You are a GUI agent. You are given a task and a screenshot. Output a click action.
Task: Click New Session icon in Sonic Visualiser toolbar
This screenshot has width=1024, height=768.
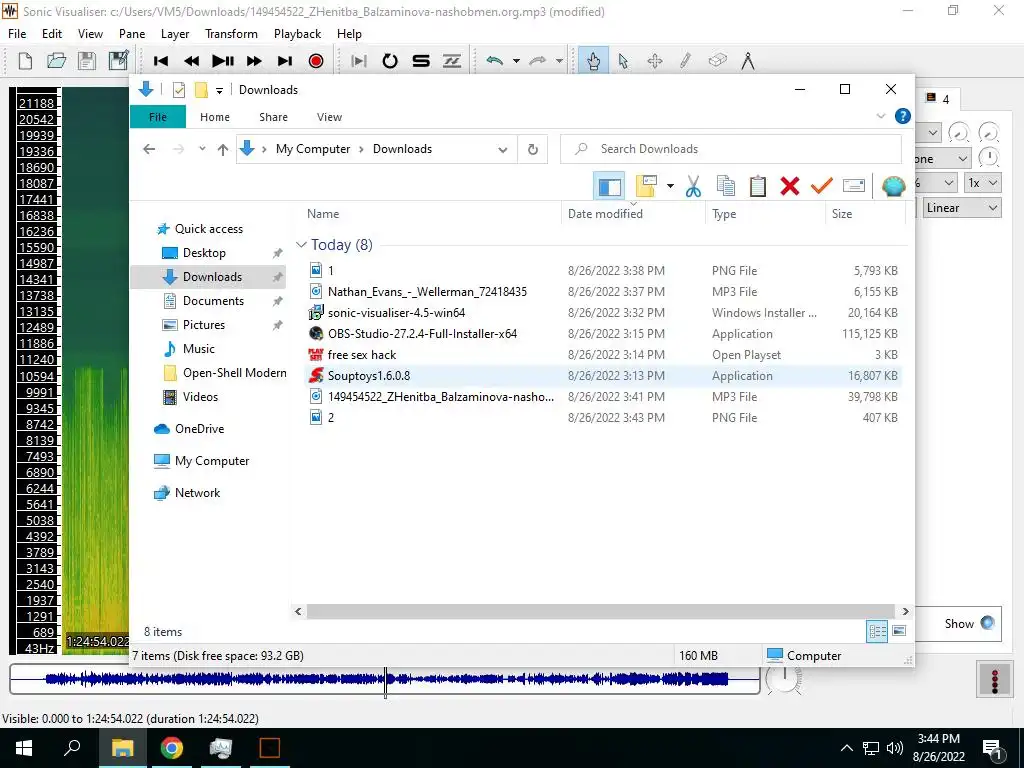pyautogui.click(x=25, y=61)
